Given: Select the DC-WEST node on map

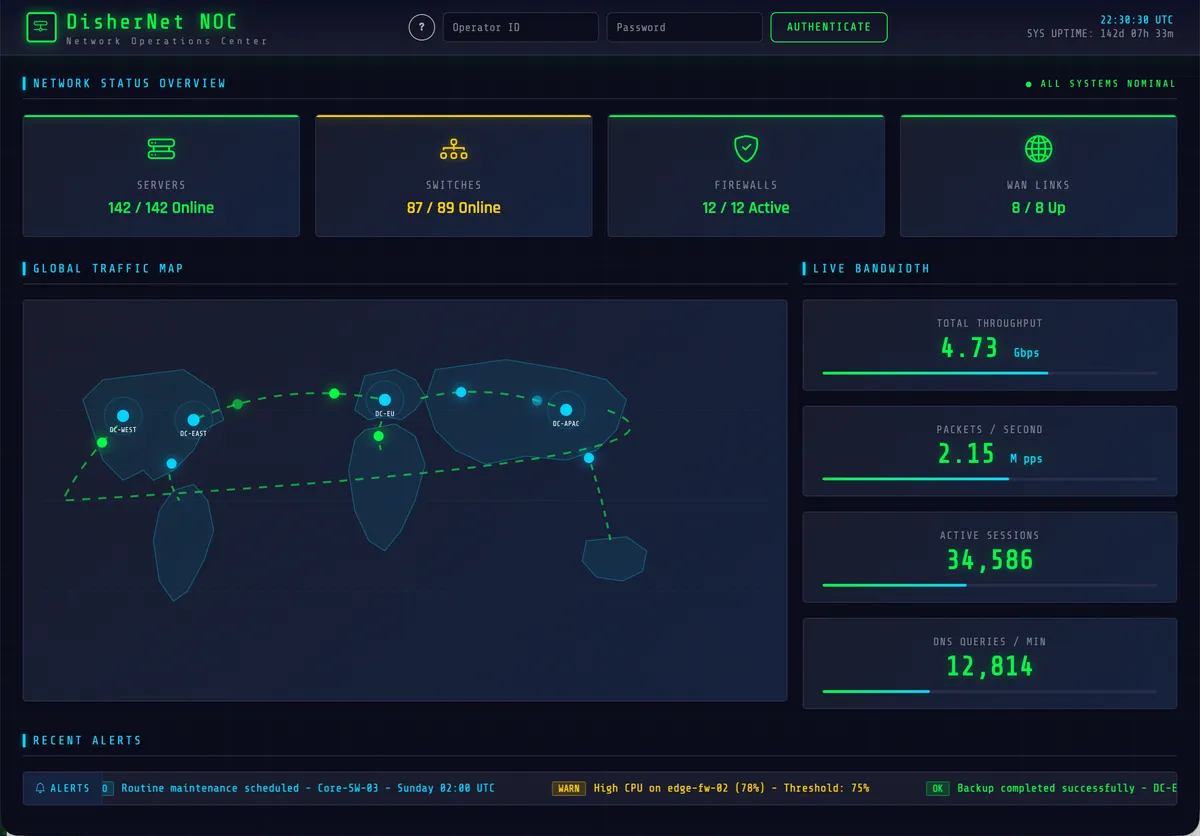Looking at the screenshot, I should coord(123,416).
